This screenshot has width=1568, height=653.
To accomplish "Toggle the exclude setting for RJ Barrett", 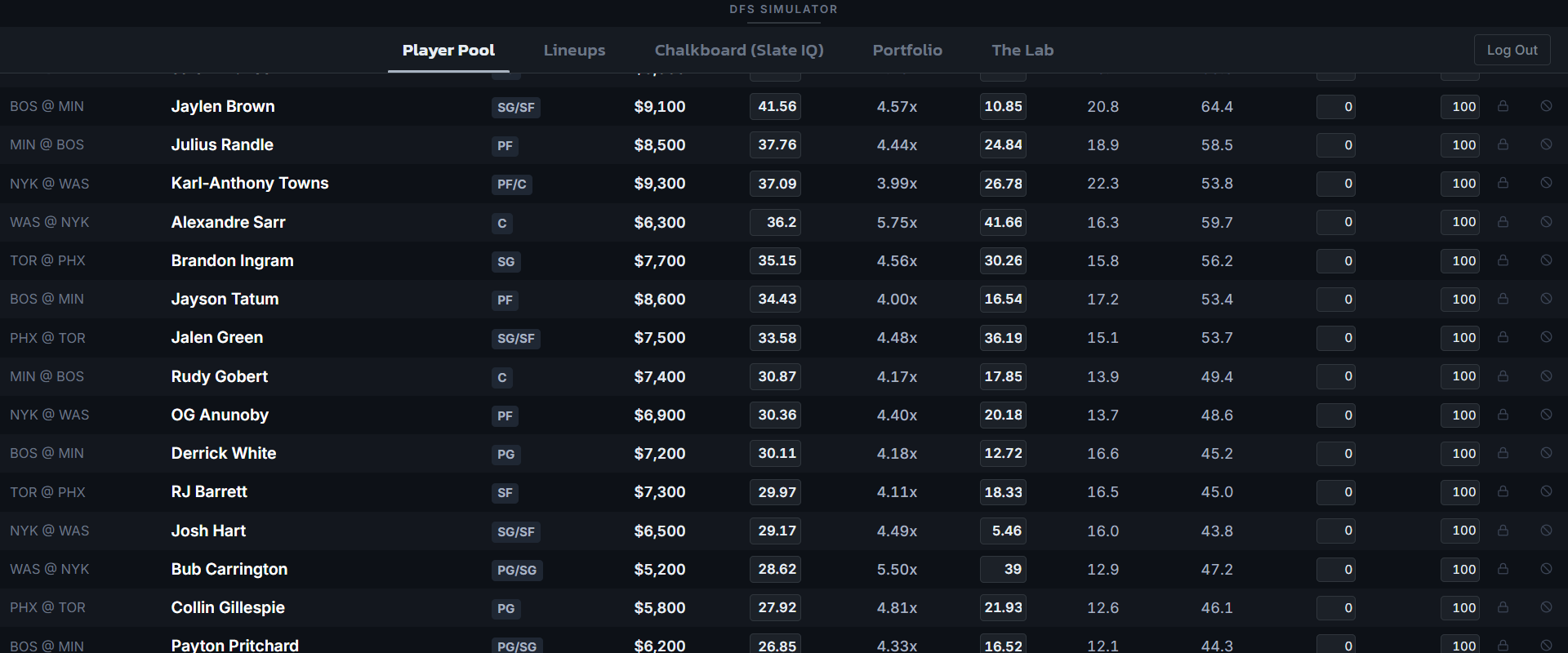I will point(1546,491).
